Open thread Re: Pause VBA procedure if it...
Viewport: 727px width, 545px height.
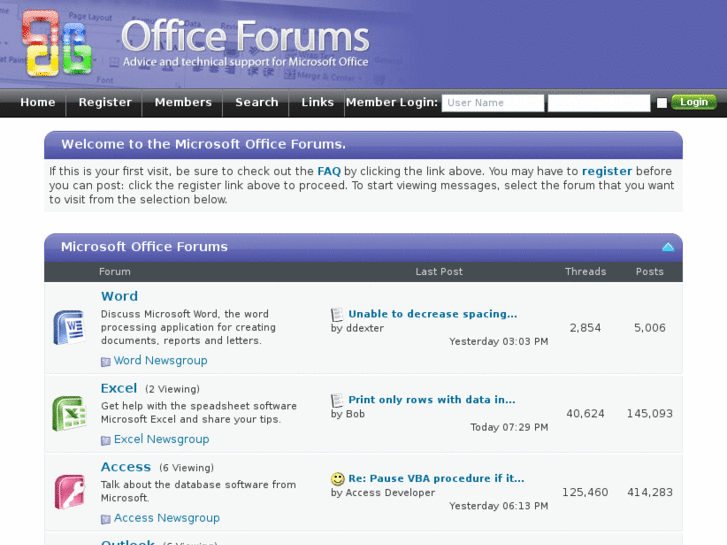(436, 479)
